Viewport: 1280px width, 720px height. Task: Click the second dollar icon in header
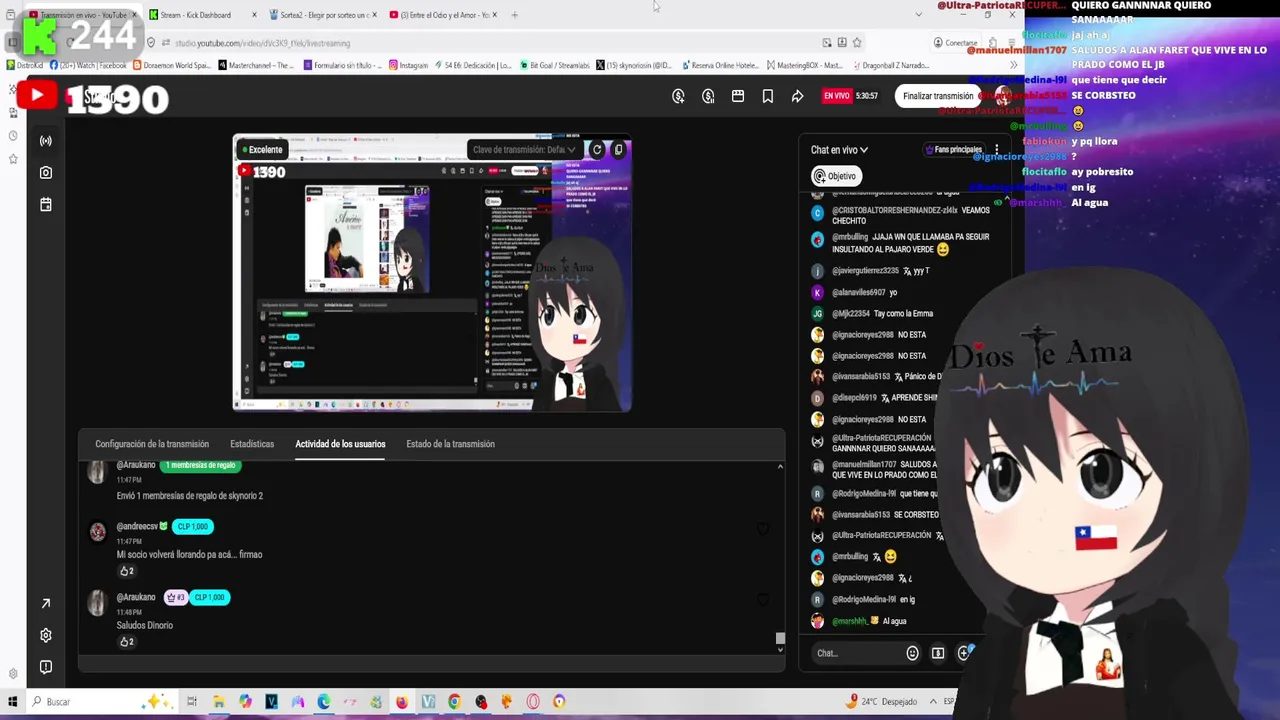click(708, 96)
